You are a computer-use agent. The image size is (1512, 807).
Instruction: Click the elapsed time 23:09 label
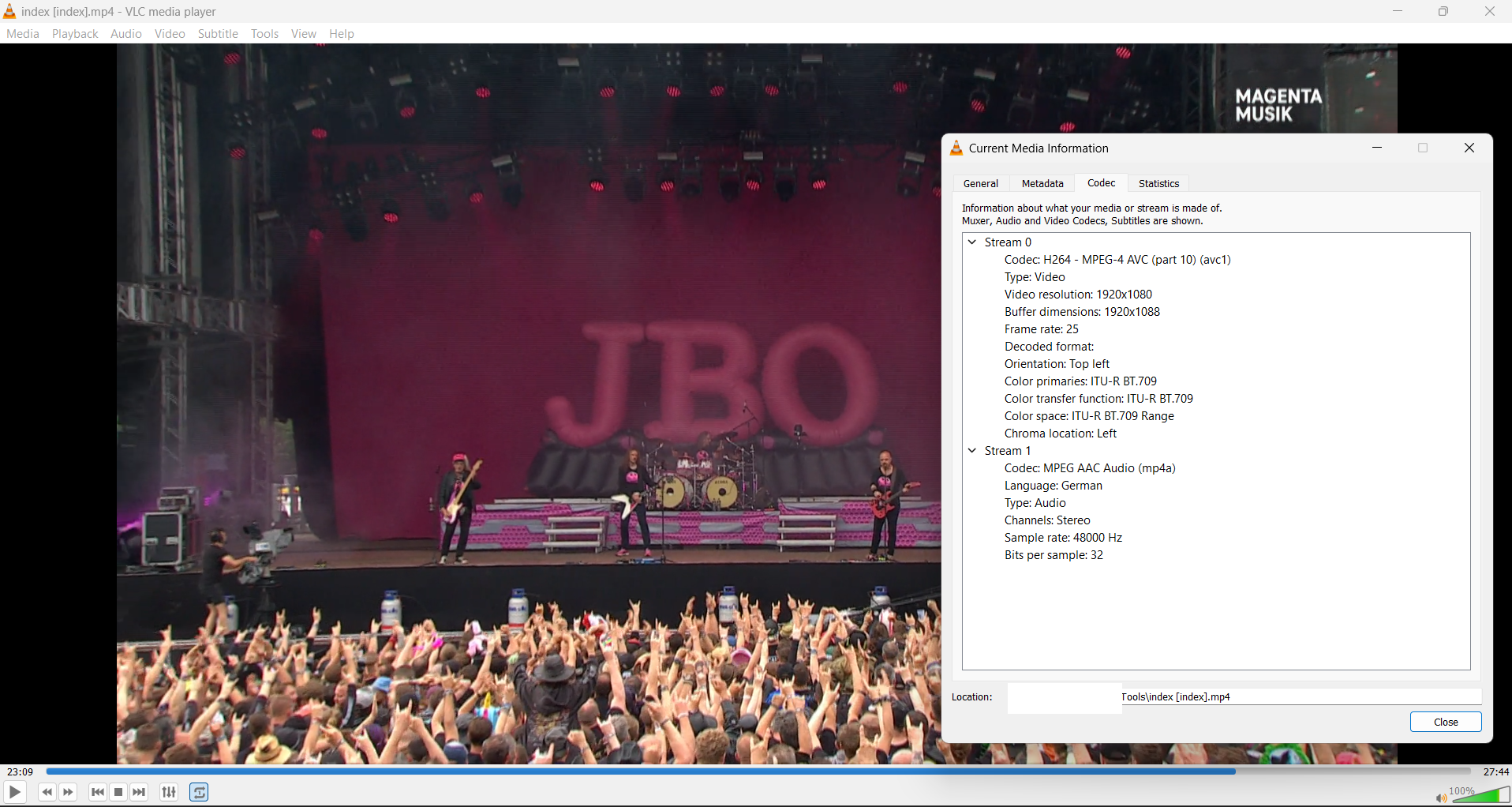click(21, 772)
